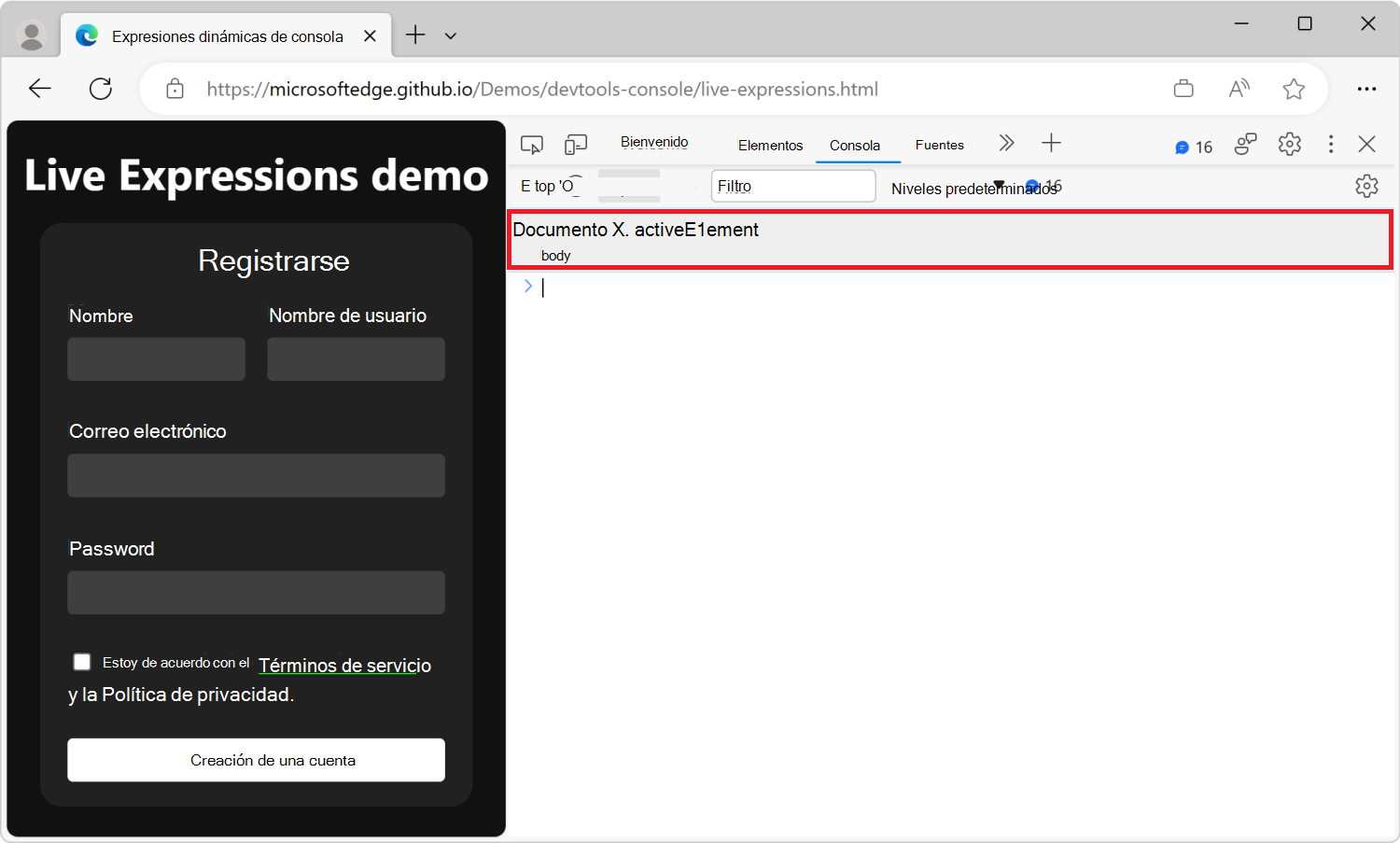Viewport: 1400px width, 843px height.
Task: Open the customize DevTools three-dot menu
Action: click(x=1331, y=144)
